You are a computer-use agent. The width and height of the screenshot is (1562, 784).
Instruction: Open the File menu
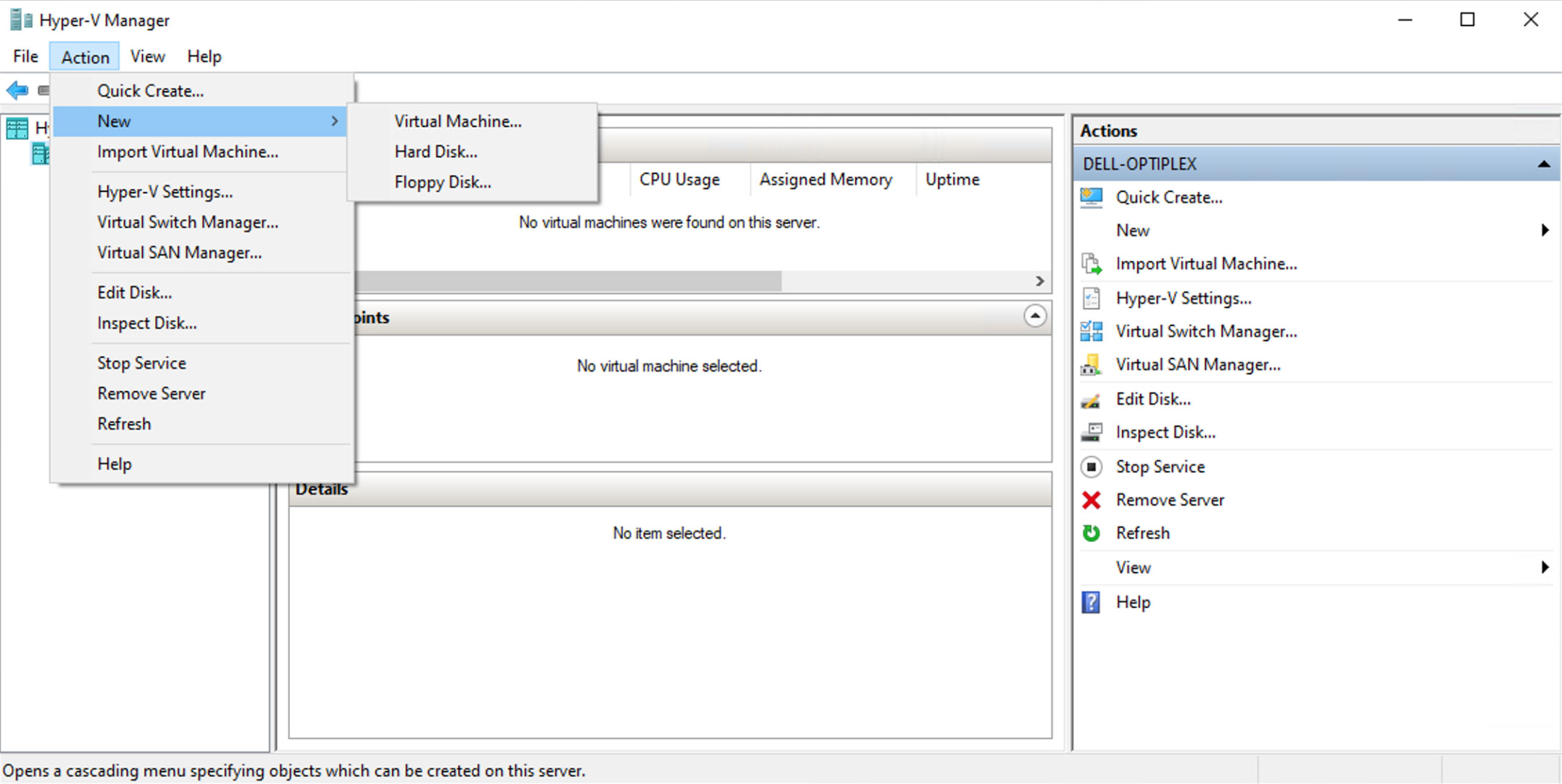[x=25, y=56]
